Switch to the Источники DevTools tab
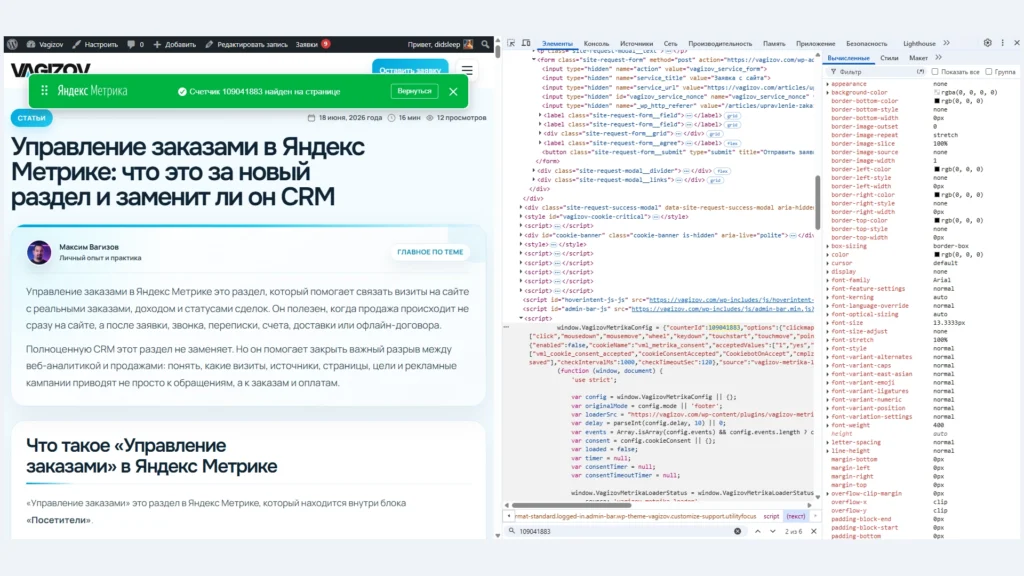The image size is (1024, 576). [636, 44]
